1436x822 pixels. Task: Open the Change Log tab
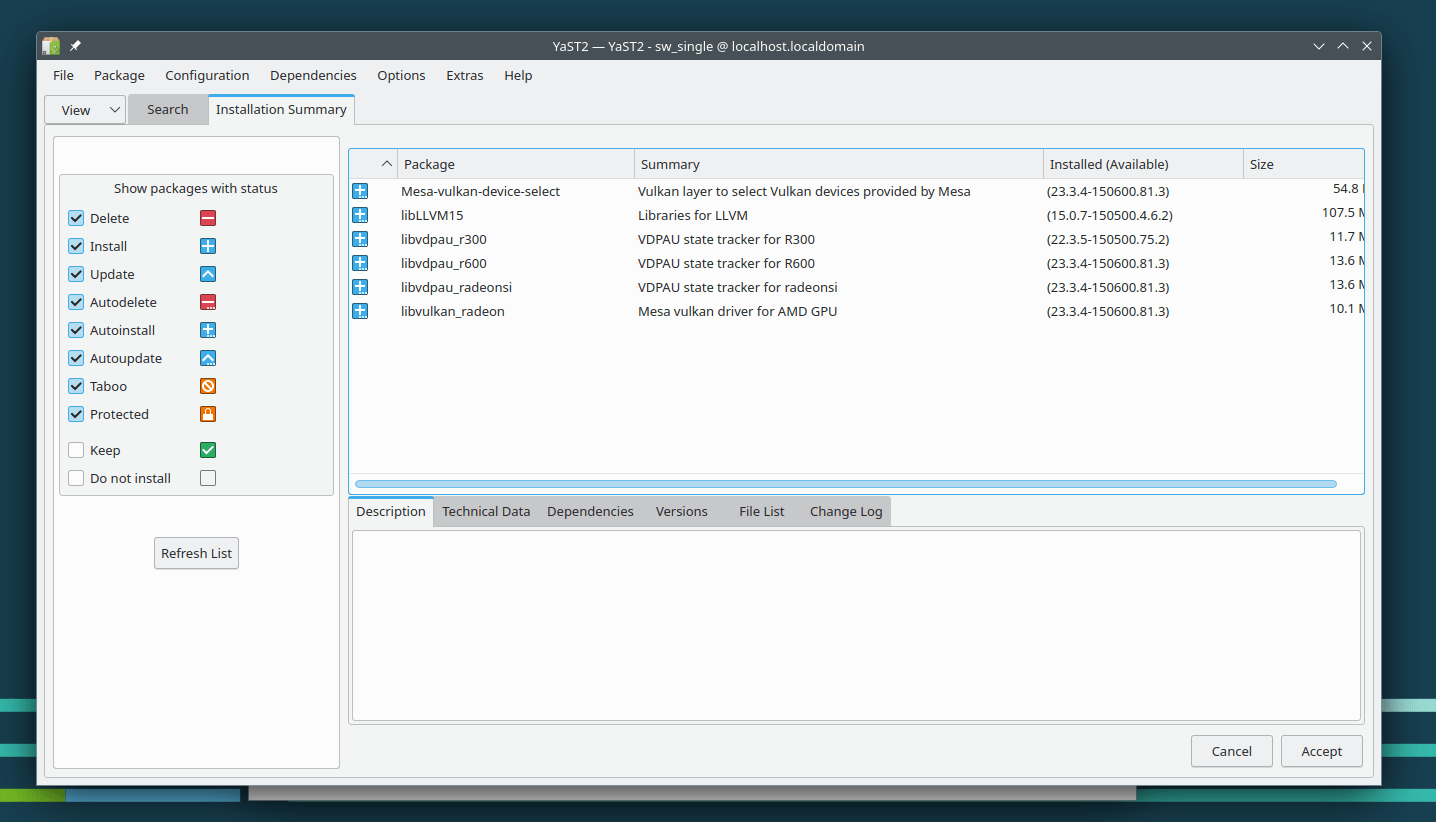coord(846,511)
